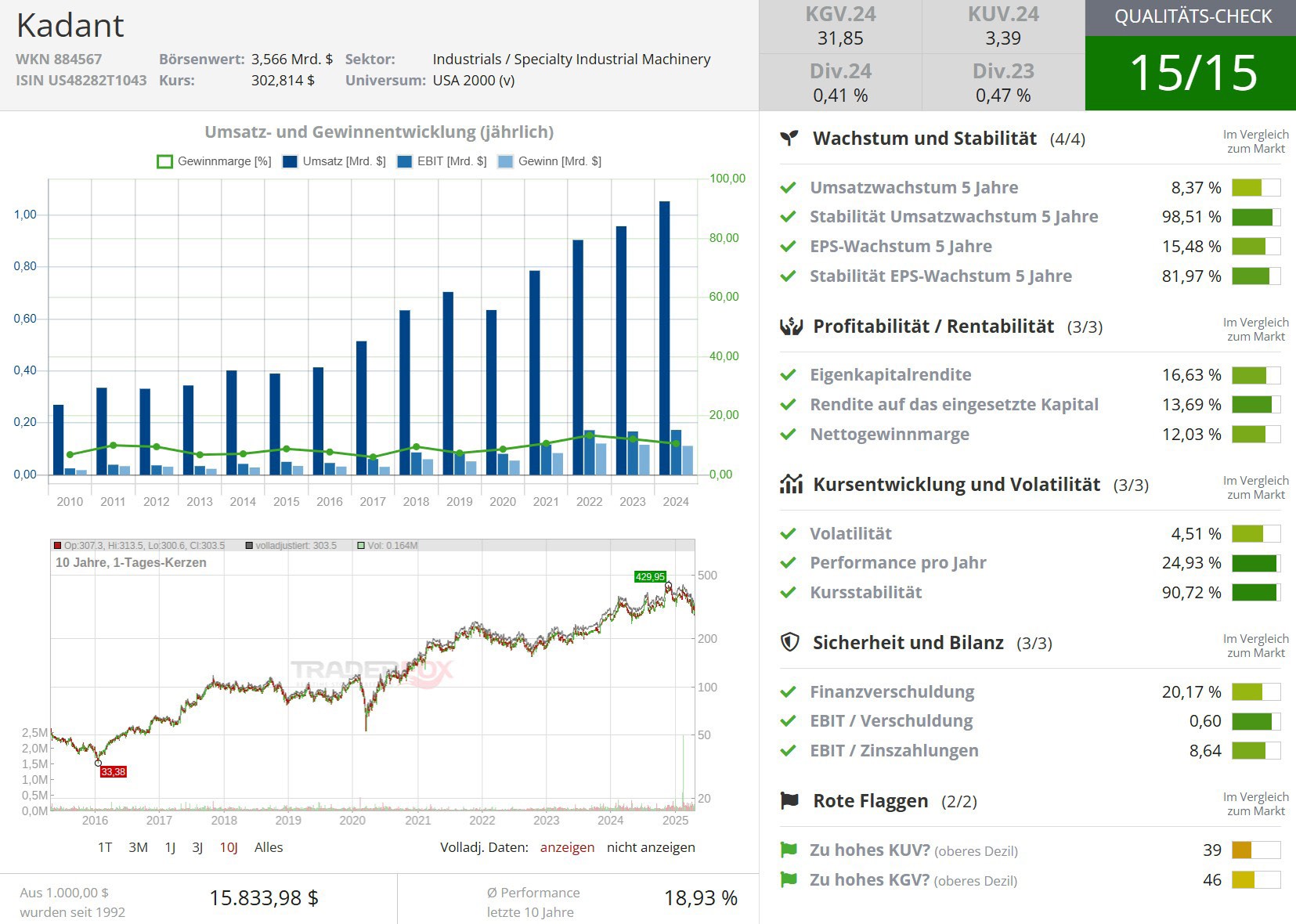Click green flag icon for Zu hohes KGV
Image resolution: width=1296 pixels, height=924 pixels.
pos(789,879)
